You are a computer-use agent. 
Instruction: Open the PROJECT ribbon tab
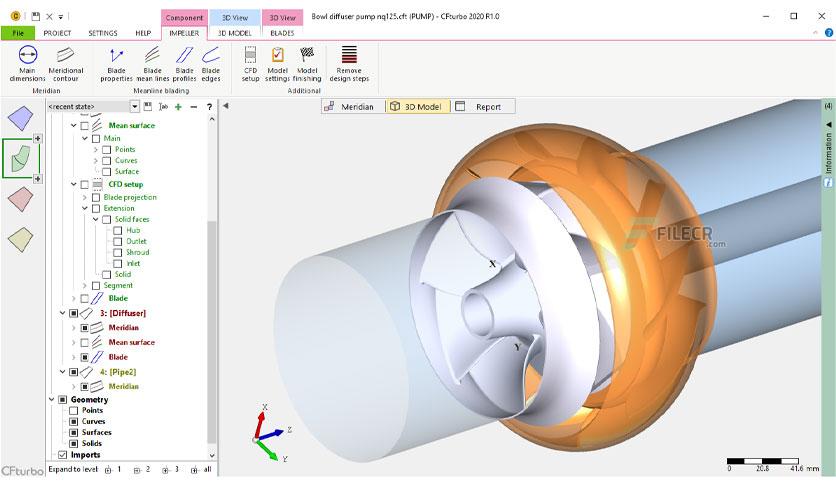(x=57, y=33)
